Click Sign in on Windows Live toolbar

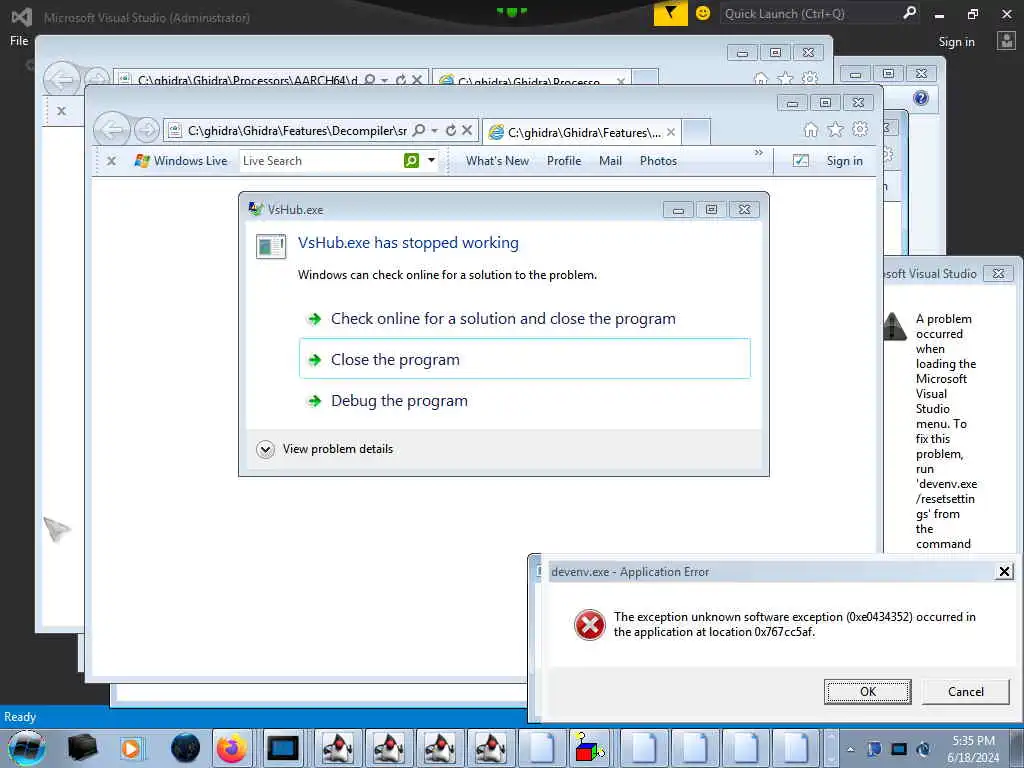[x=844, y=161]
